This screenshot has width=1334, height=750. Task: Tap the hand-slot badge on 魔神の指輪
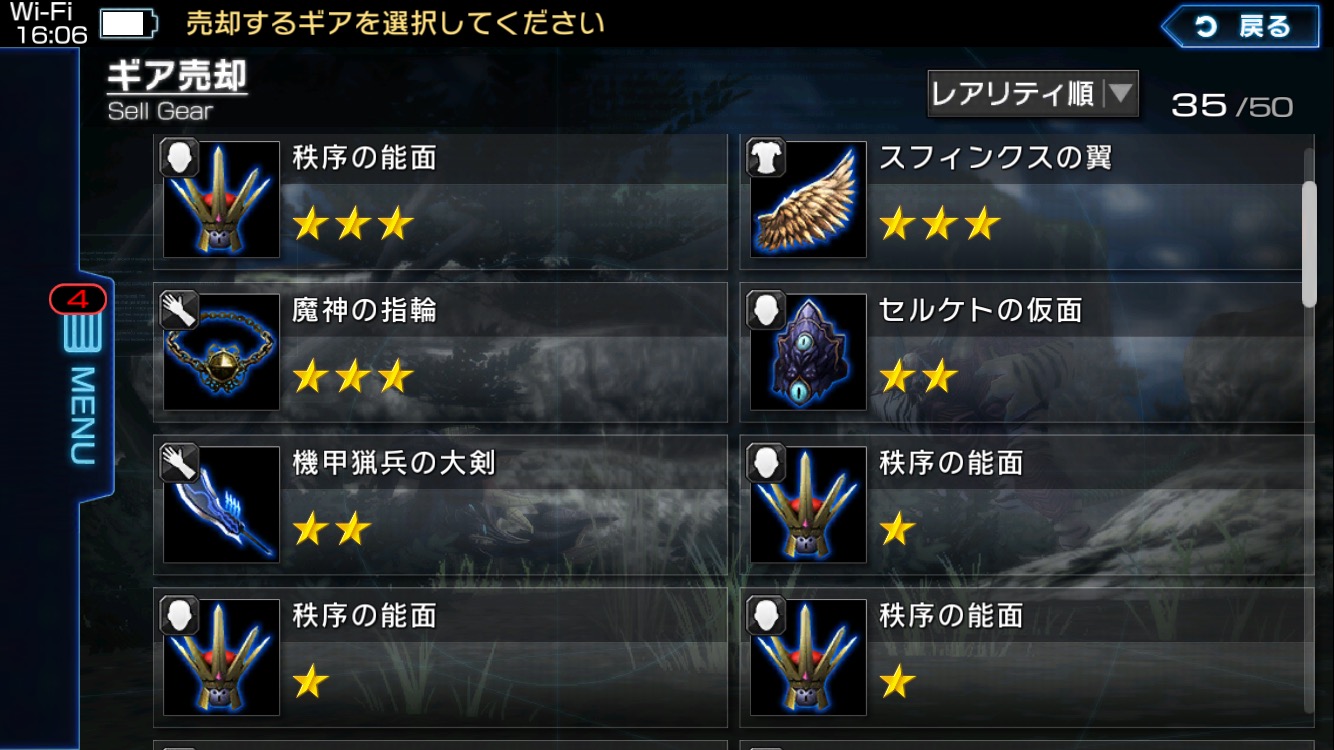pyautogui.click(x=179, y=310)
